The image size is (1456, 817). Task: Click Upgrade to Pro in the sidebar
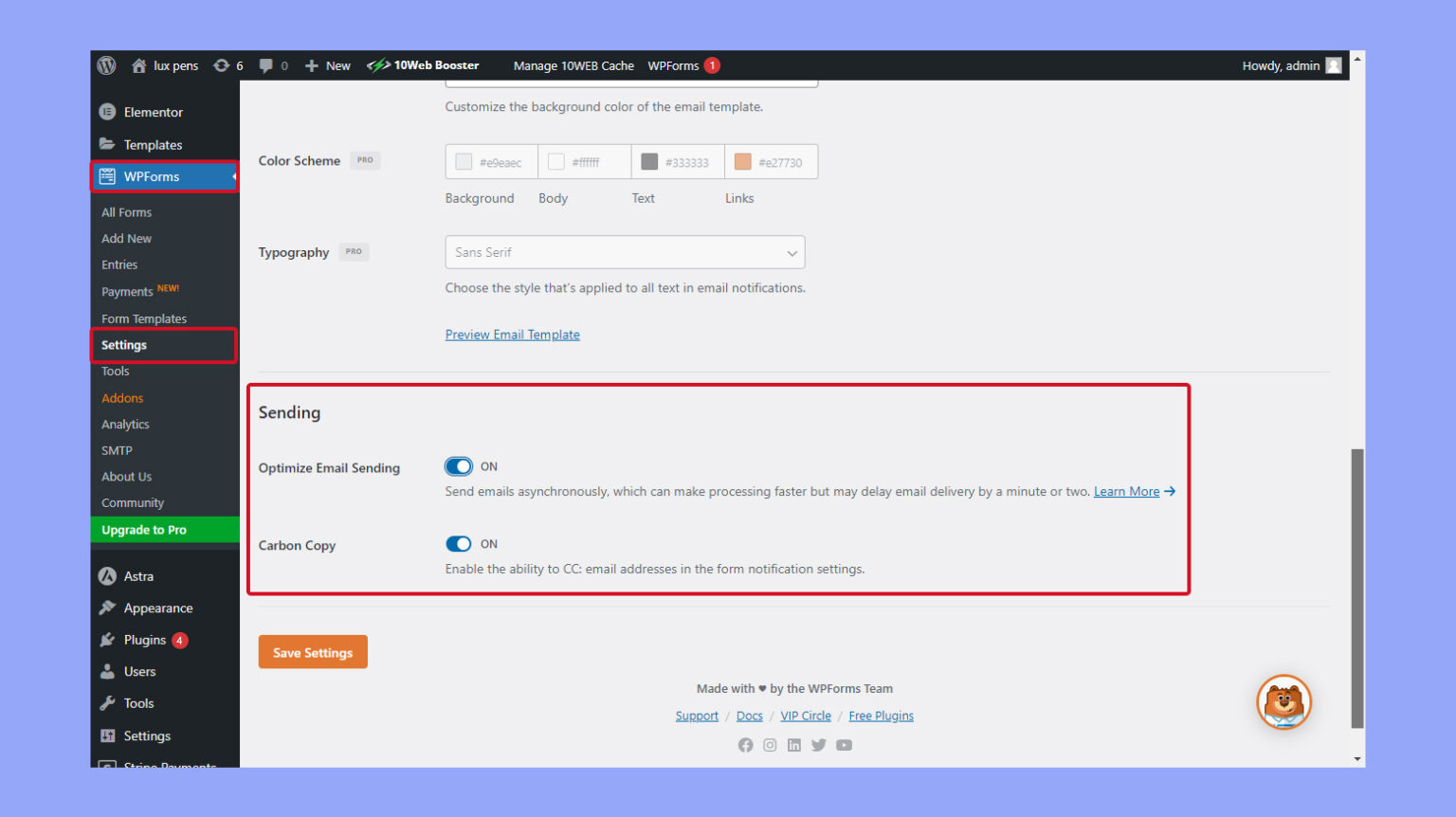pos(143,529)
